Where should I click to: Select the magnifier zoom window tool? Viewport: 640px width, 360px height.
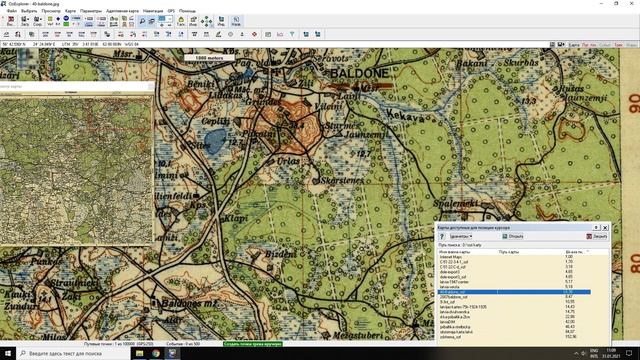142,21
